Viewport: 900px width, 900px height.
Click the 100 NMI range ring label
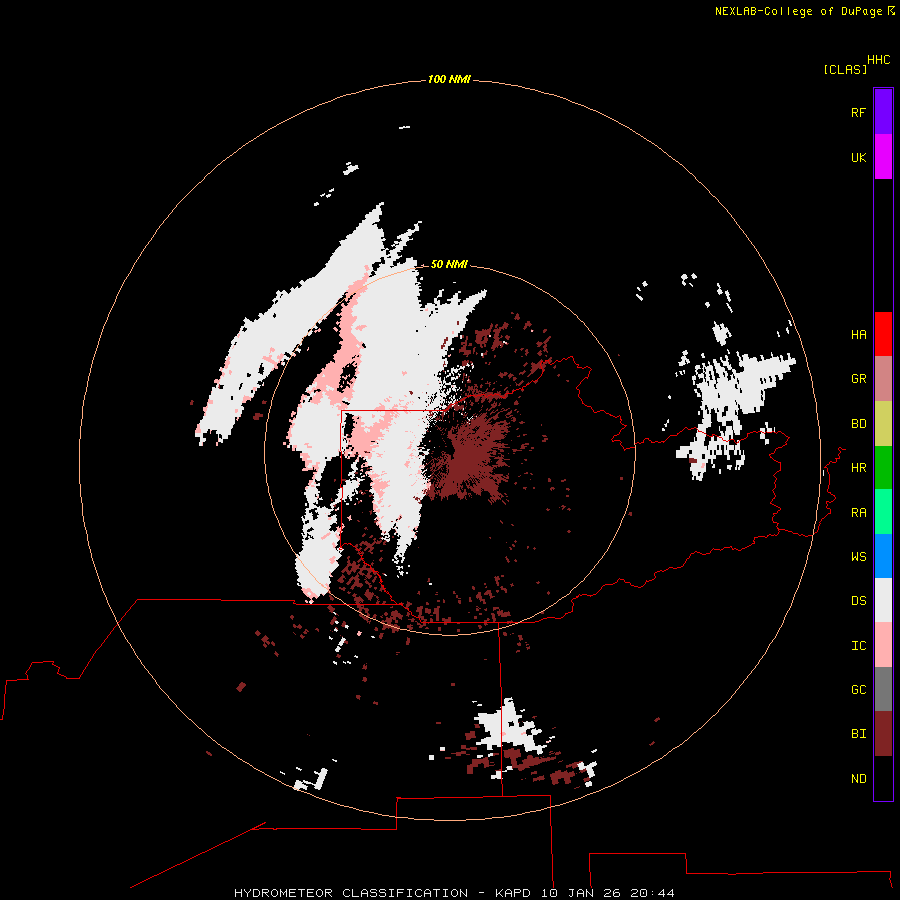[x=449, y=79]
